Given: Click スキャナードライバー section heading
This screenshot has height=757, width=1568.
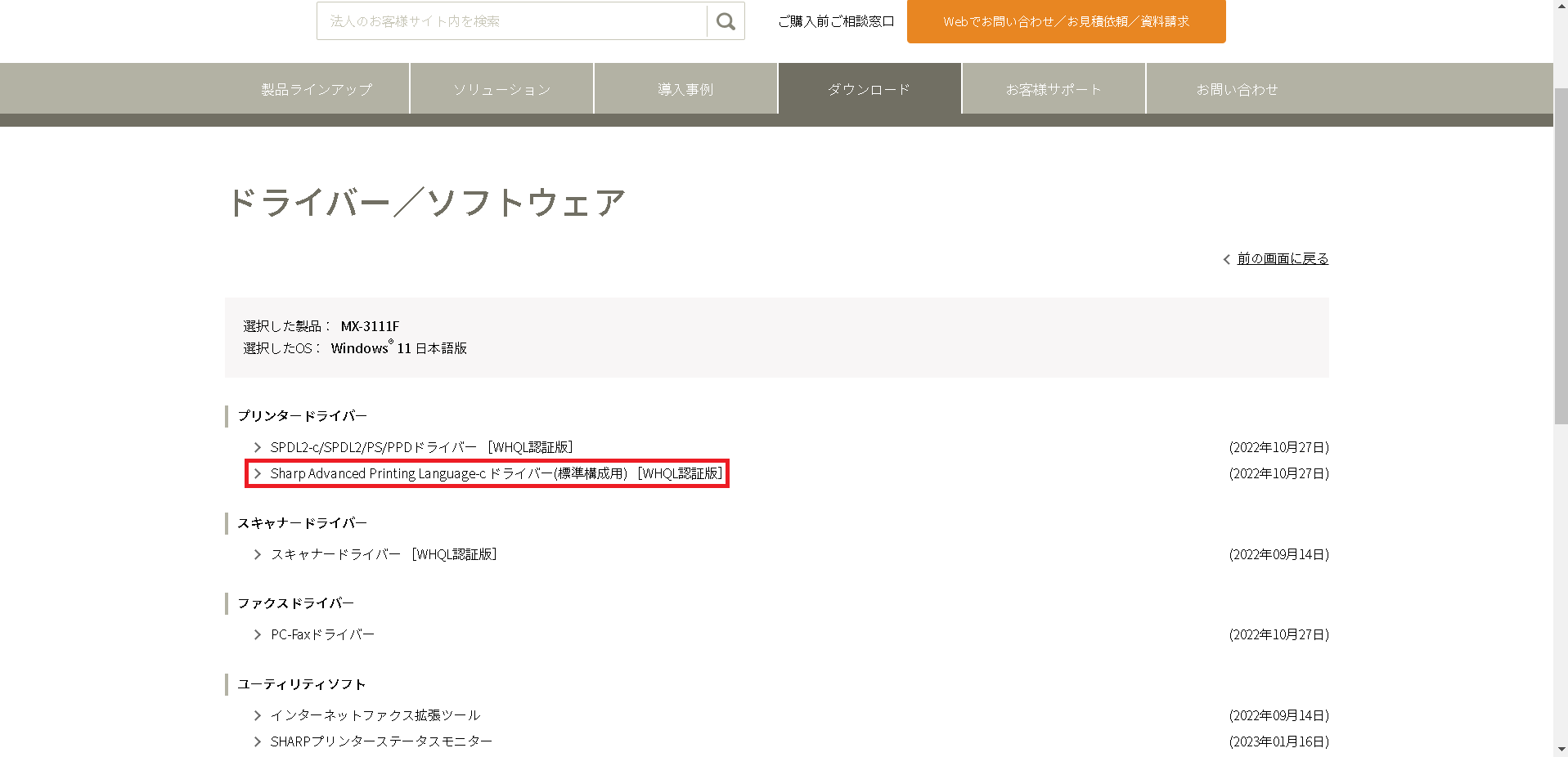Looking at the screenshot, I should pyautogui.click(x=302, y=523).
